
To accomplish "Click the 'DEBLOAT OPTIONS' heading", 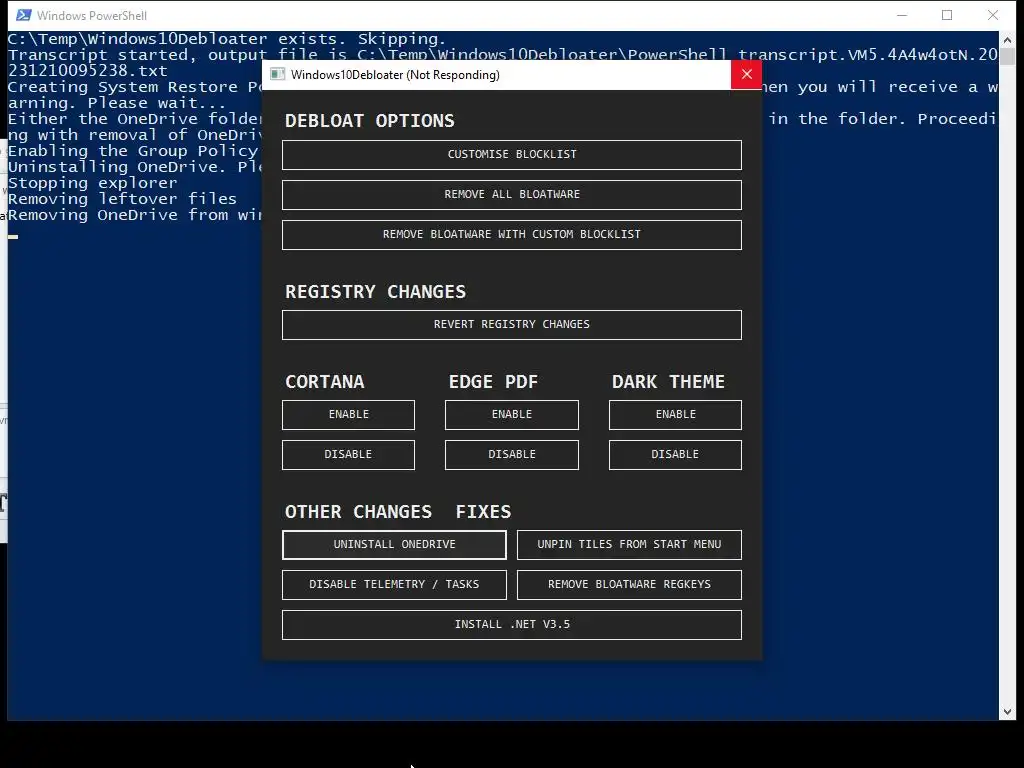I will pos(370,121).
